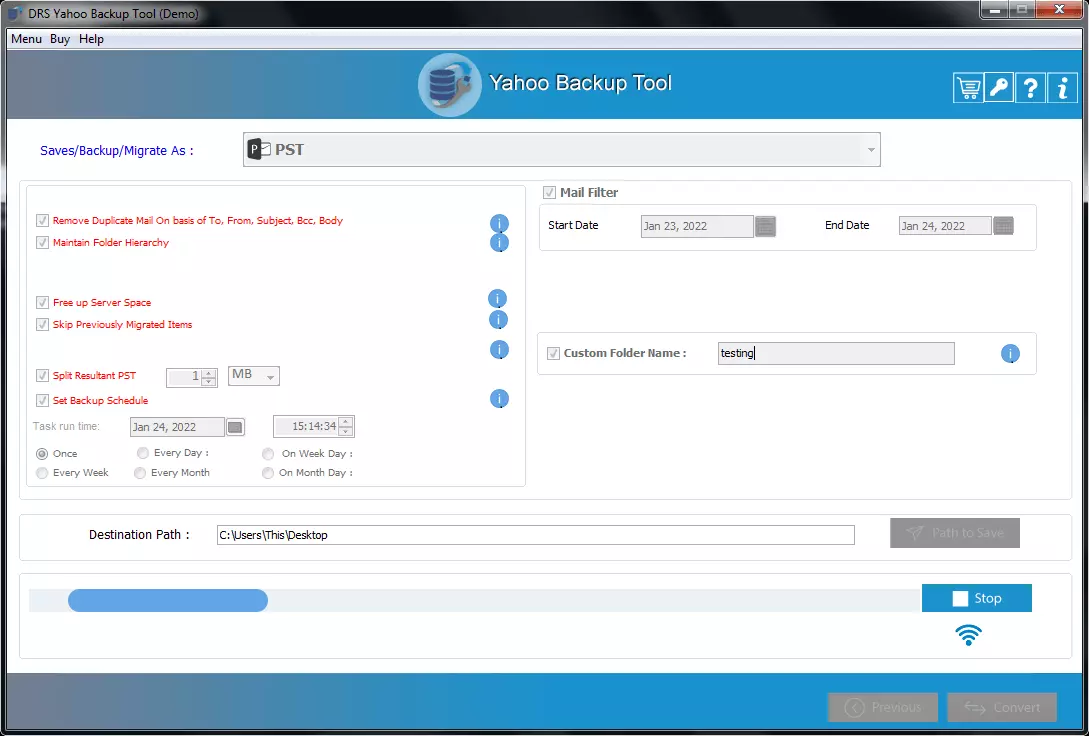Toggle Free up Server Space checkbox
Image resolution: width=1089 pixels, height=736 pixels.
click(x=42, y=303)
